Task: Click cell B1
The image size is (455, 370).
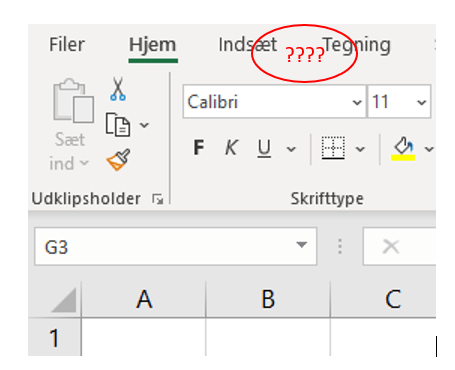Action: pyautogui.click(x=268, y=337)
